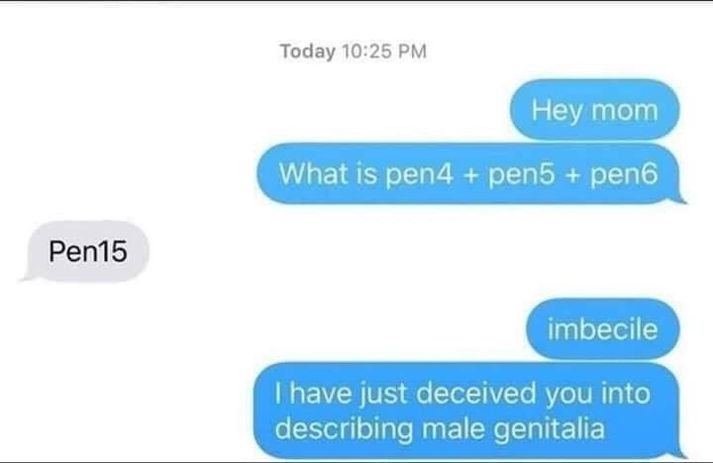Tap the "imbecile" message bubble

(603, 329)
